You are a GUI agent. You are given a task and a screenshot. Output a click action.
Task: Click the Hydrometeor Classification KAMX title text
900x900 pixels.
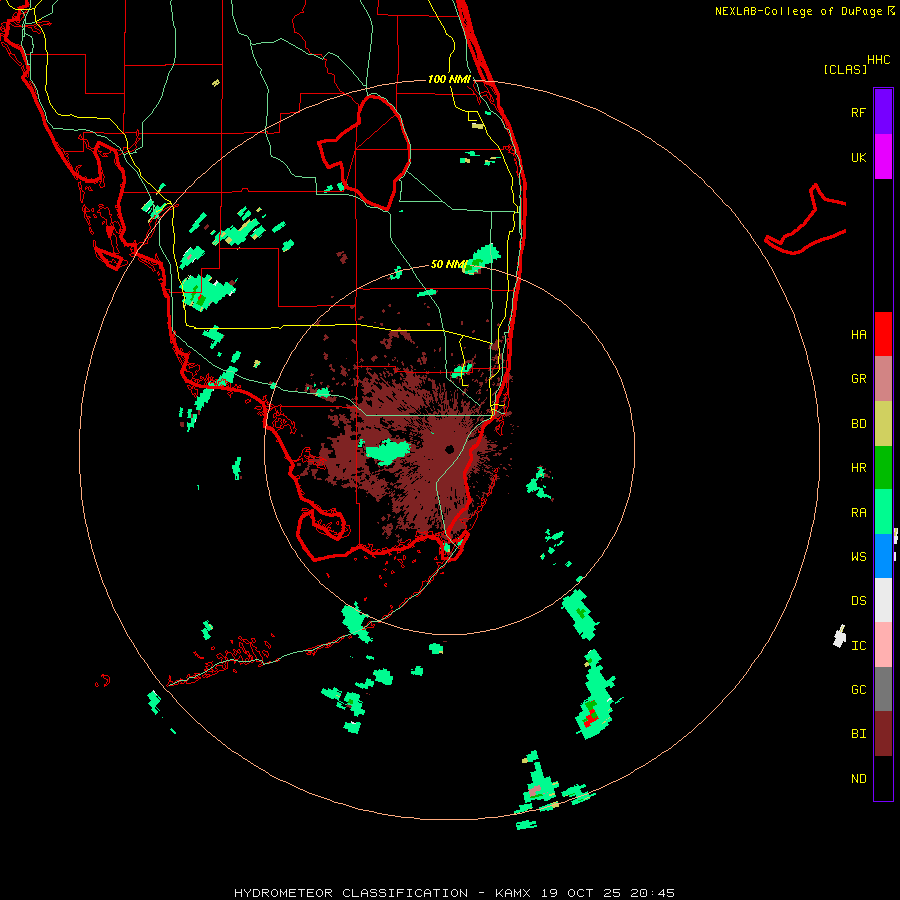pyautogui.click(x=454, y=893)
